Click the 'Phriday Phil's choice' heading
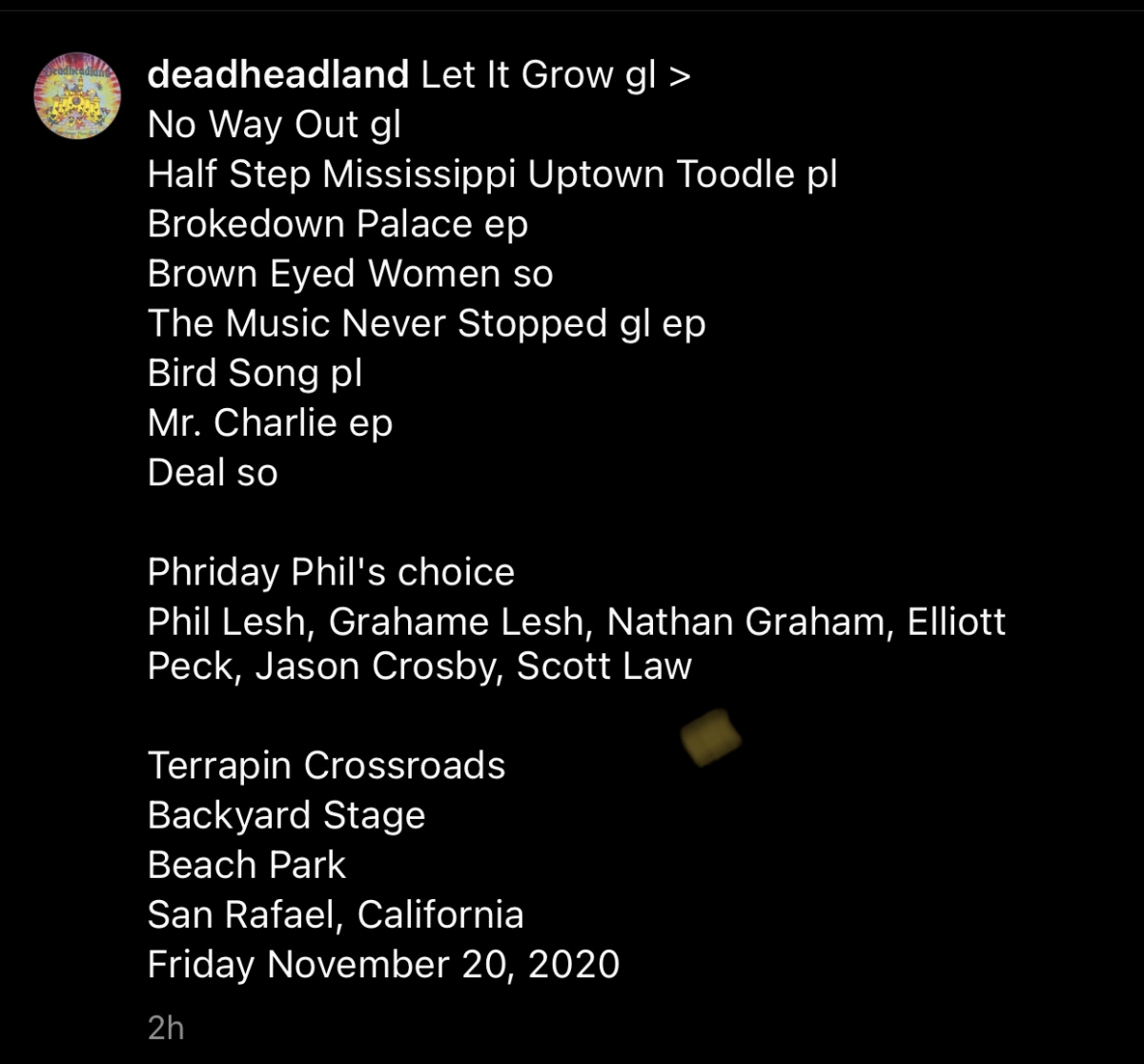 [331, 572]
